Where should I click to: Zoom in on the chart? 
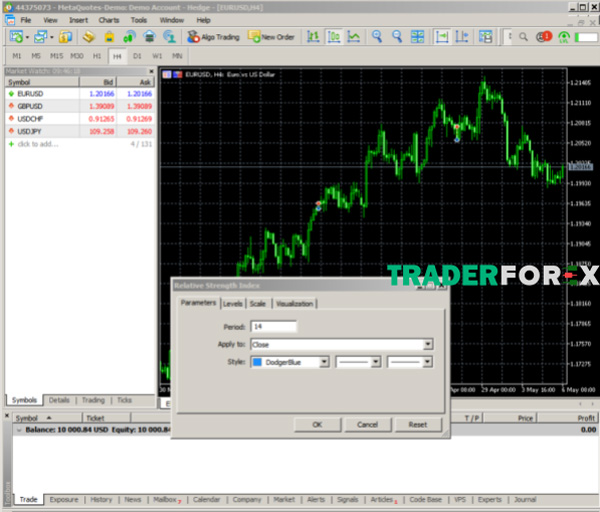tap(377, 37)
